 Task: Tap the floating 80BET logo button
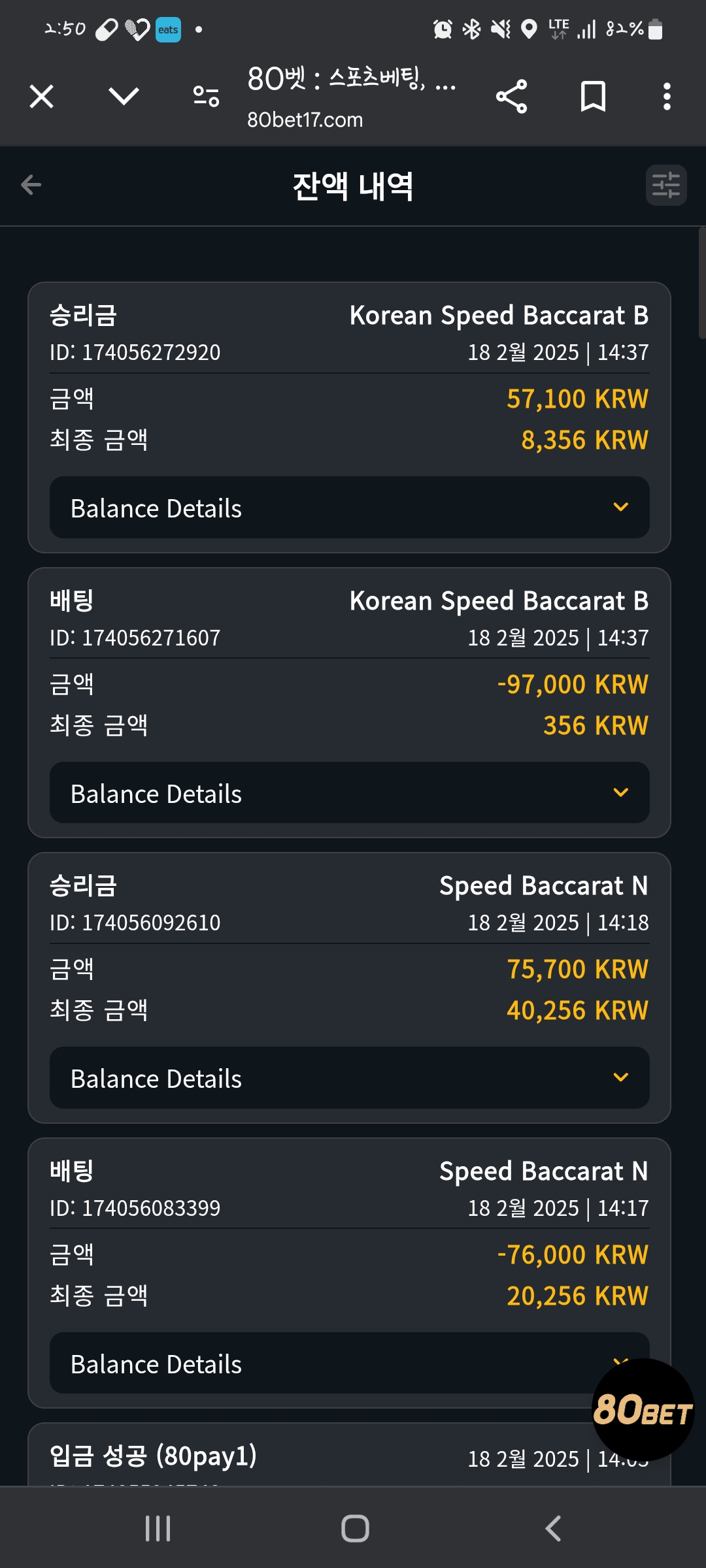pos(643,1409)
